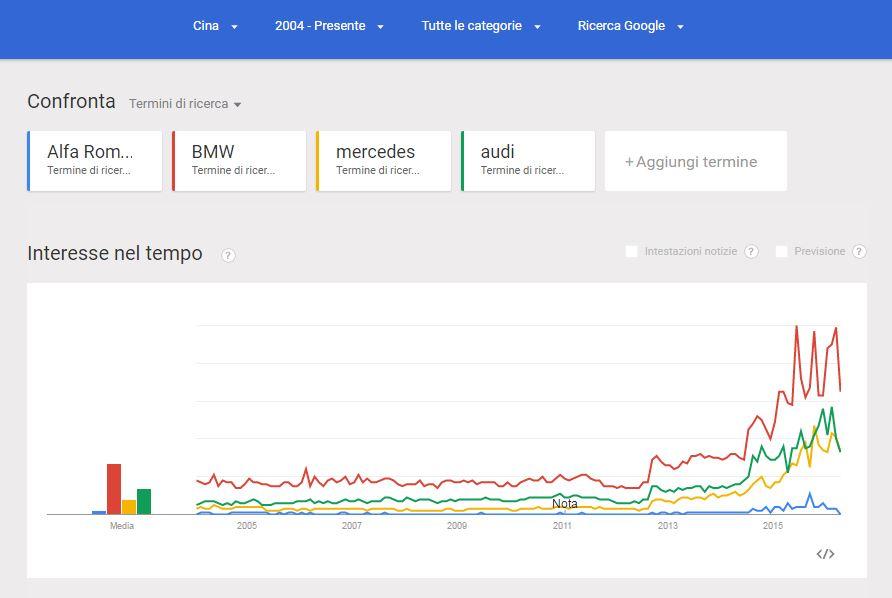Click the red BMW average bar
Screen dimensions: 892x598
tap(114, 489)
